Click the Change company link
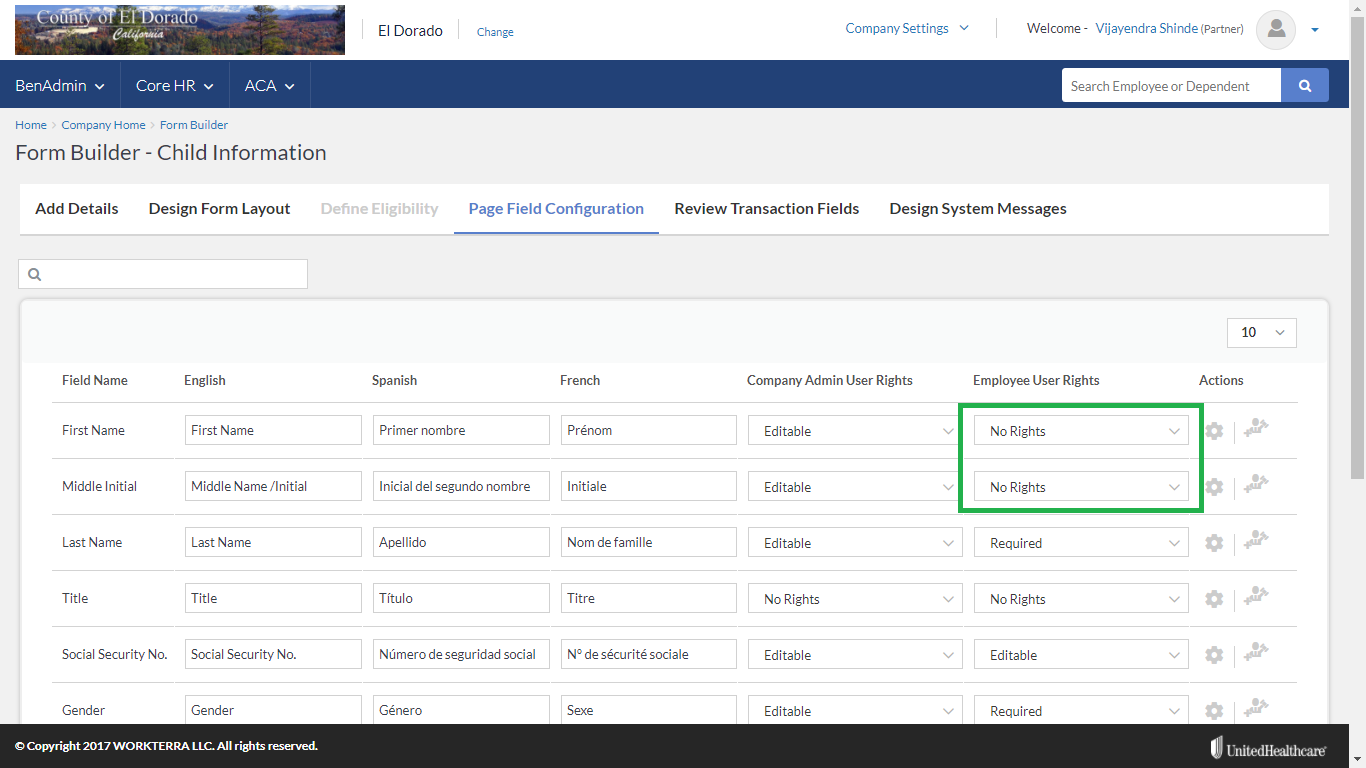The image size is (1366, 768). (495, 32)
